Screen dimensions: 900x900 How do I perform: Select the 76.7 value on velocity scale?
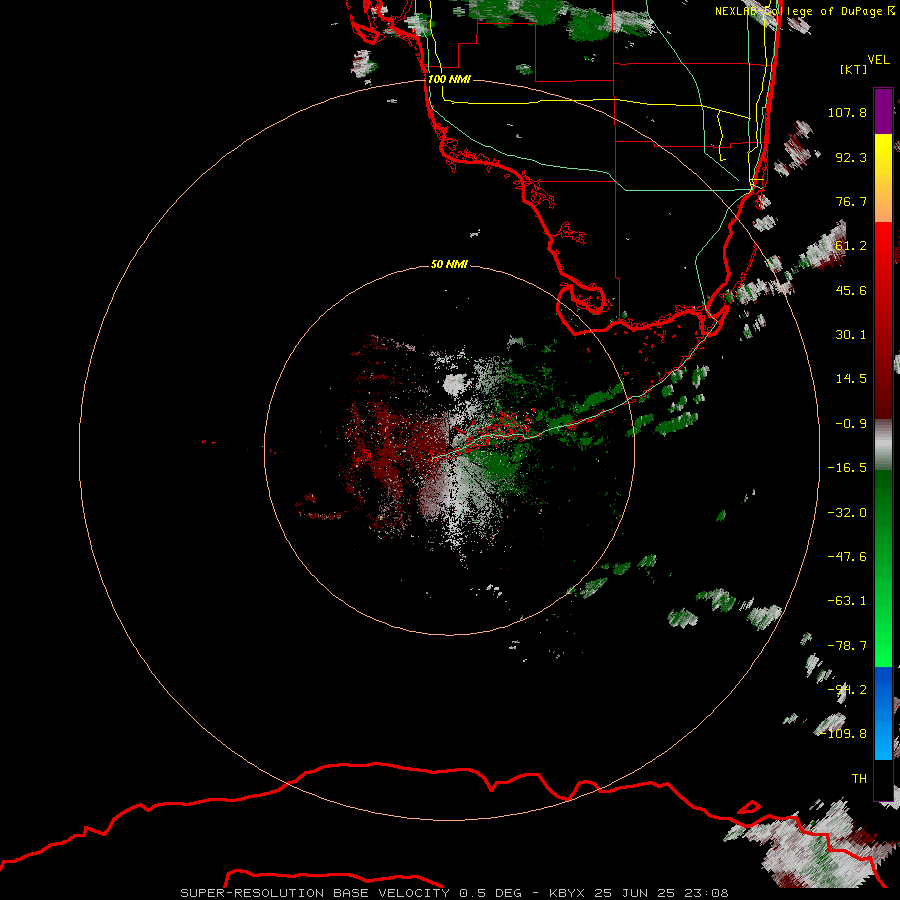tap(851, 201)
